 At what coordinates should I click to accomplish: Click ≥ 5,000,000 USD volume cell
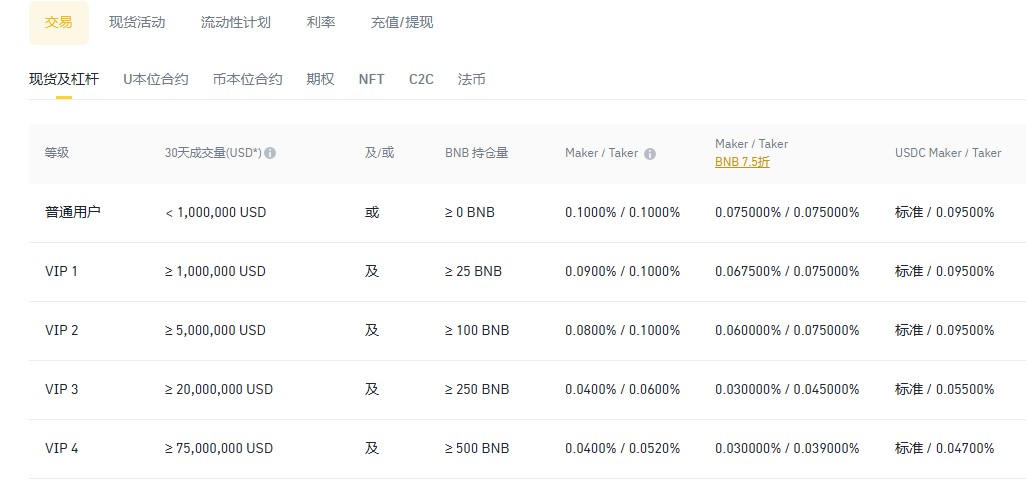point(216,330)
